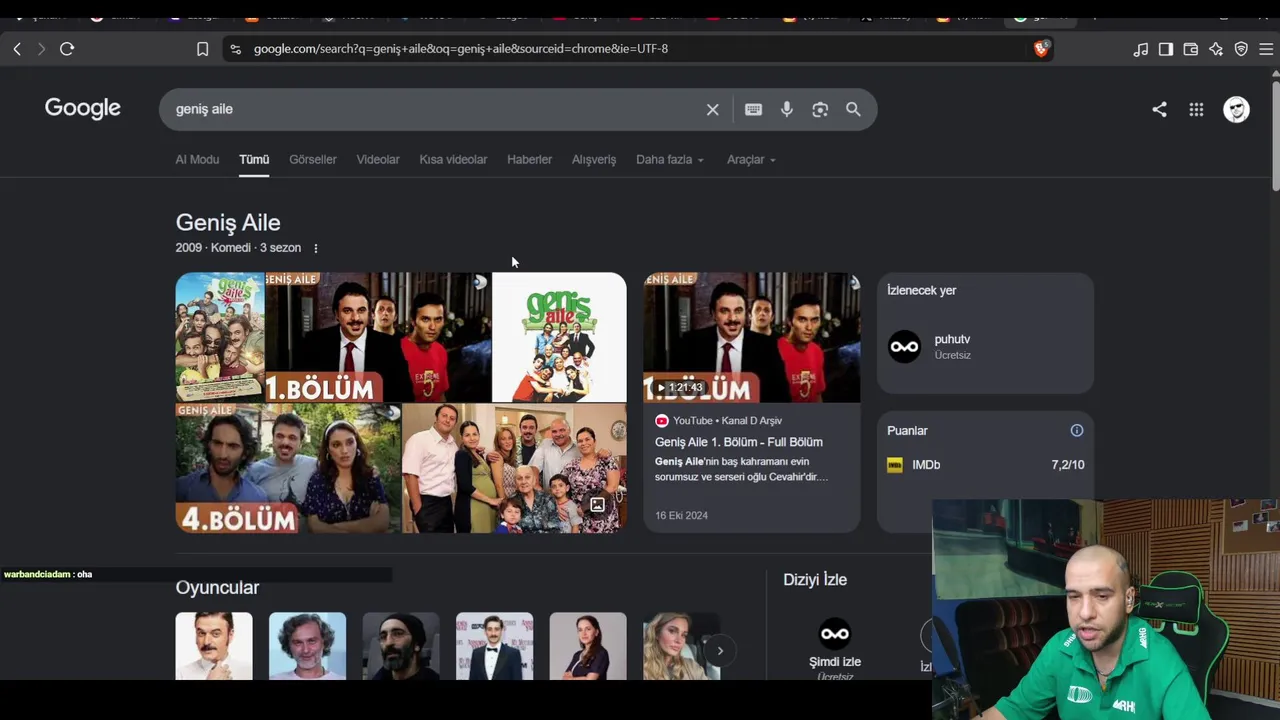This screenshot has height=720, width=1280.
Task: Select the fifth cast member photo
Action: [588, 646]
